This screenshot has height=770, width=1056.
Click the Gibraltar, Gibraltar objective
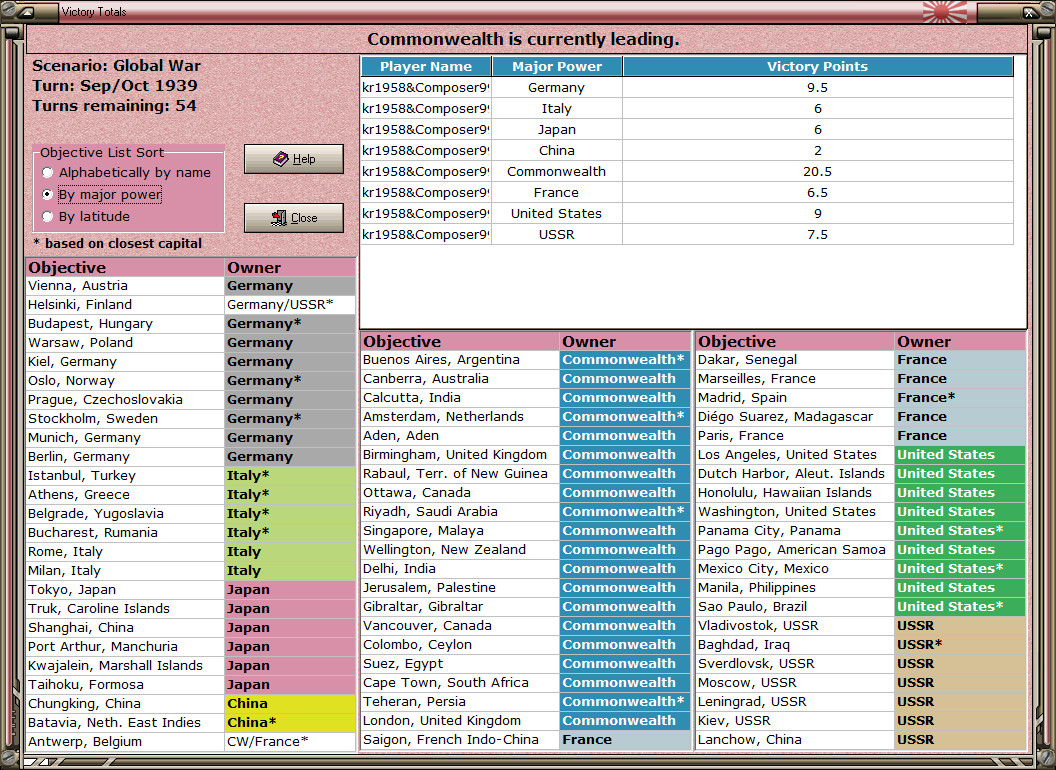460,606
